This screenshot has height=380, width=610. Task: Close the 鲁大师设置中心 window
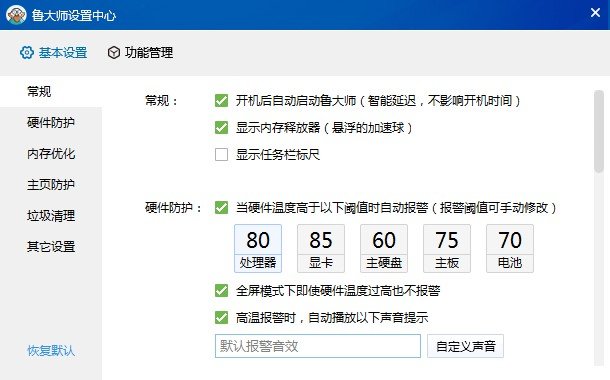tap(595, 13)
